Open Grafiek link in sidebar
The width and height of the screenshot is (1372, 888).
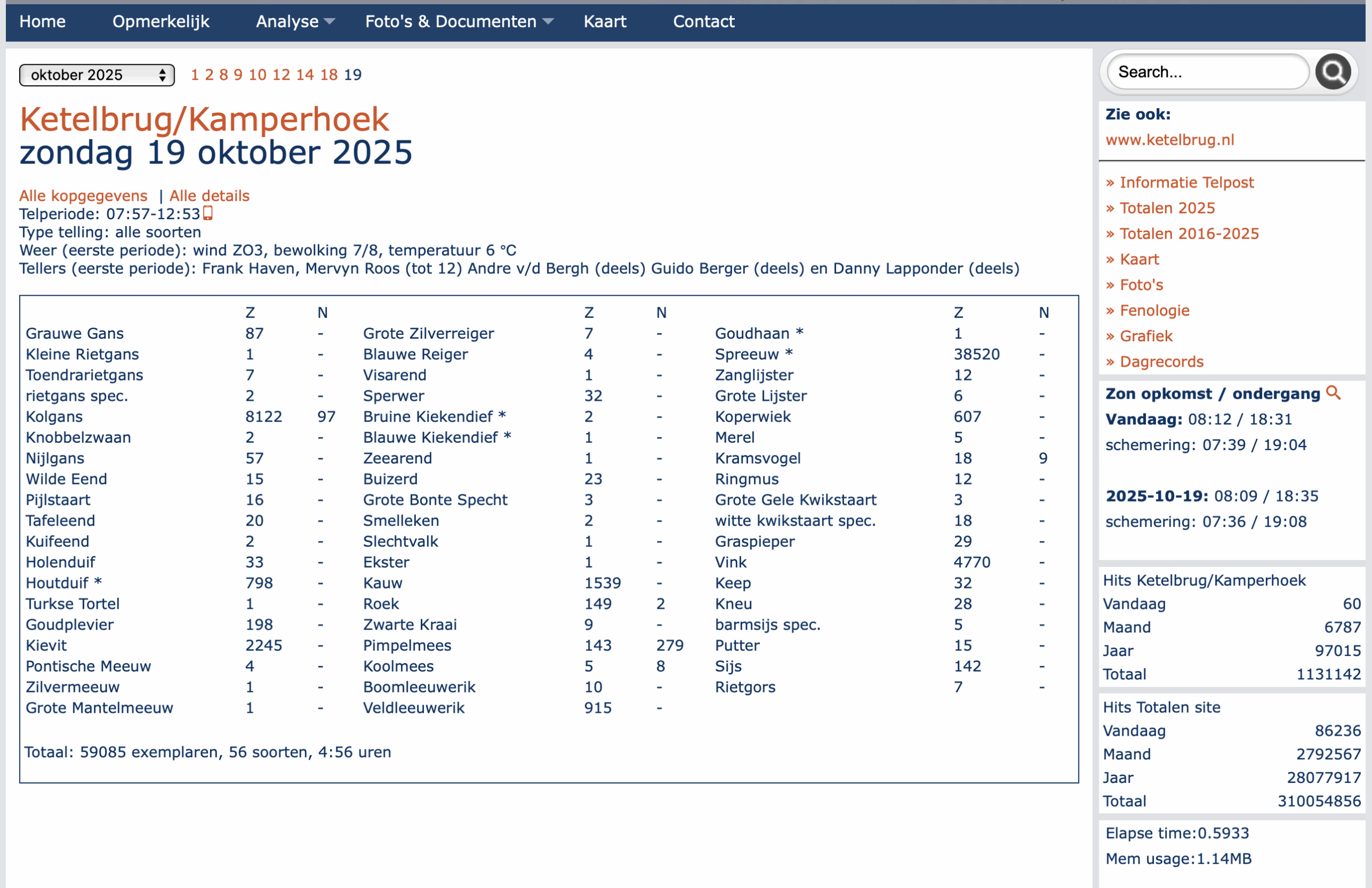[x=1145, y=335]
